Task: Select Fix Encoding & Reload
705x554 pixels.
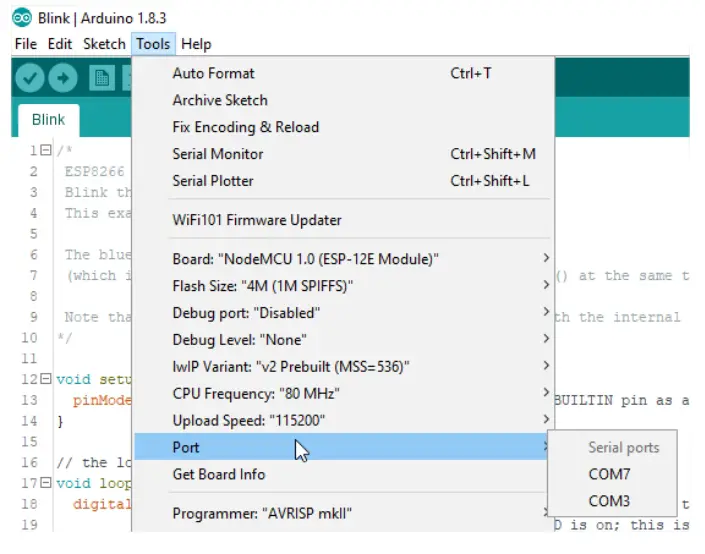Action: tap(344, 127)
